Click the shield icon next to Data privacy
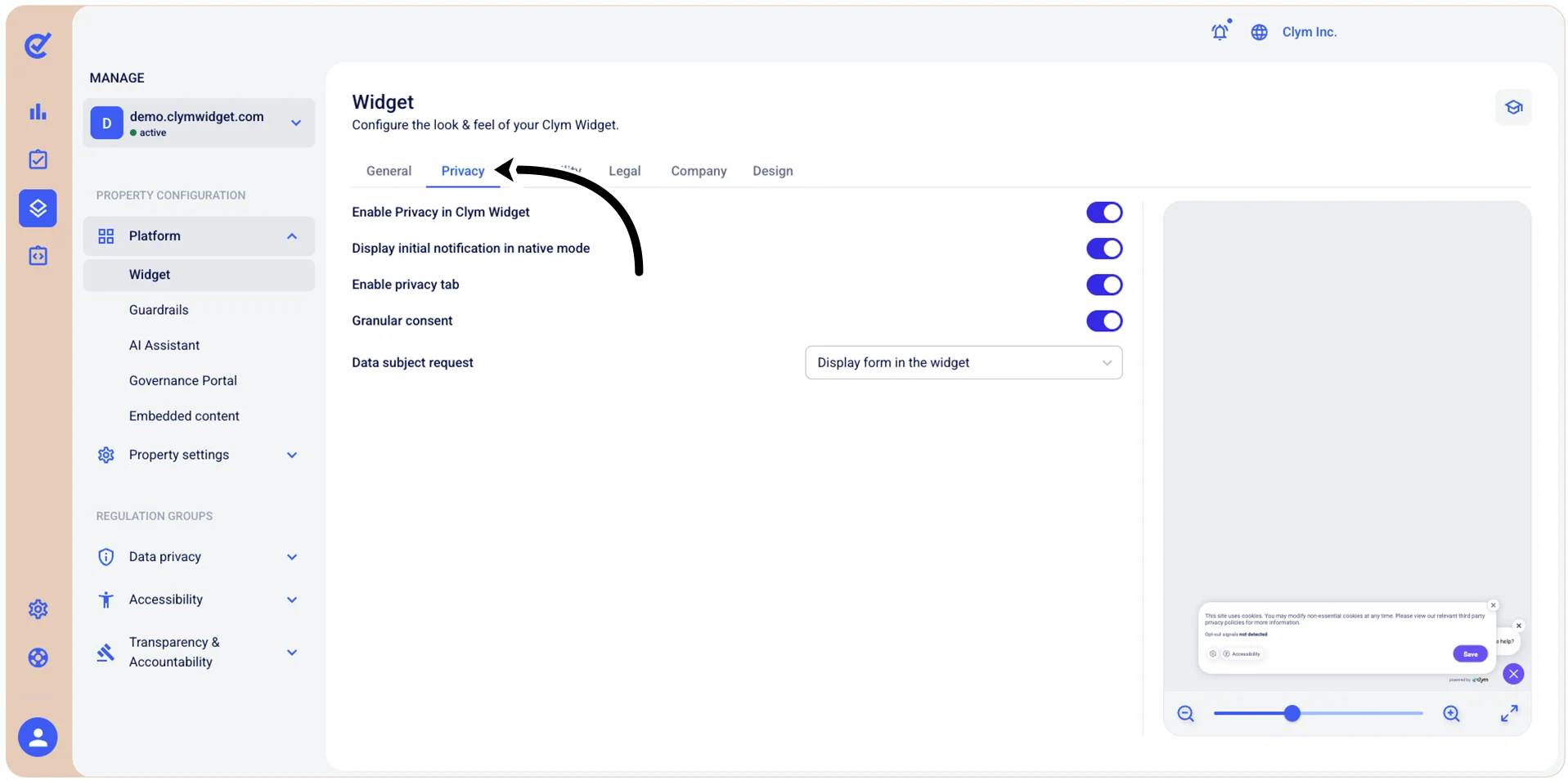The height and width of the screenshot is (781, 1568). pos(106,557)
